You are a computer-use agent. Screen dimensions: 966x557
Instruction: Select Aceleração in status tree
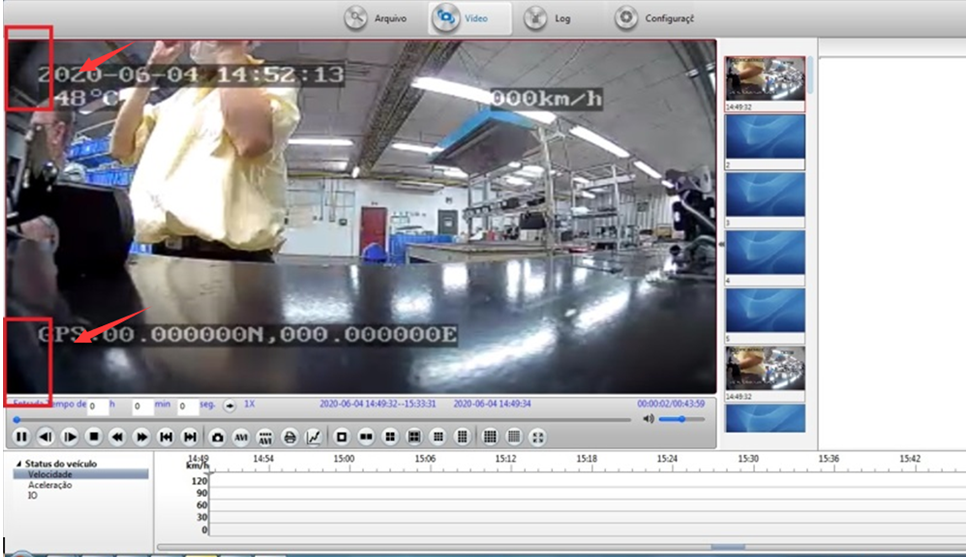tap(50, 485)
